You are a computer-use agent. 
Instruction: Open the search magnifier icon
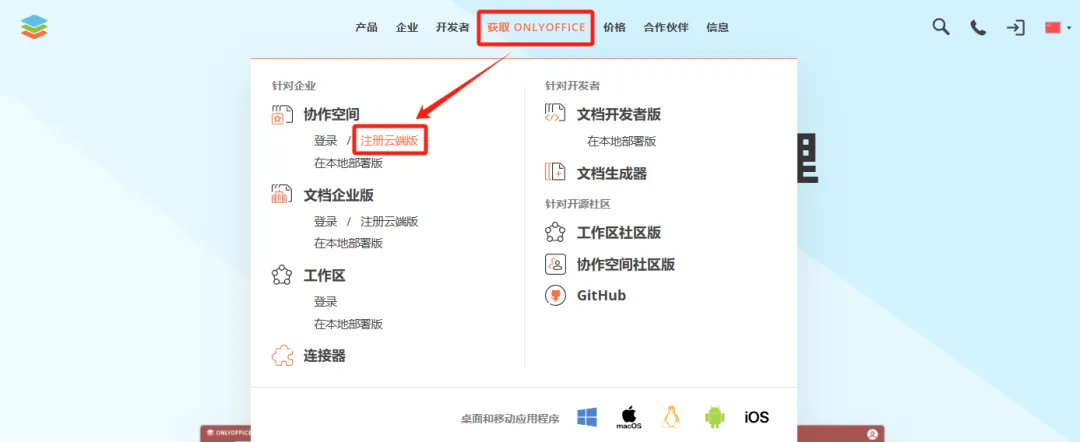tap(941, 27)
